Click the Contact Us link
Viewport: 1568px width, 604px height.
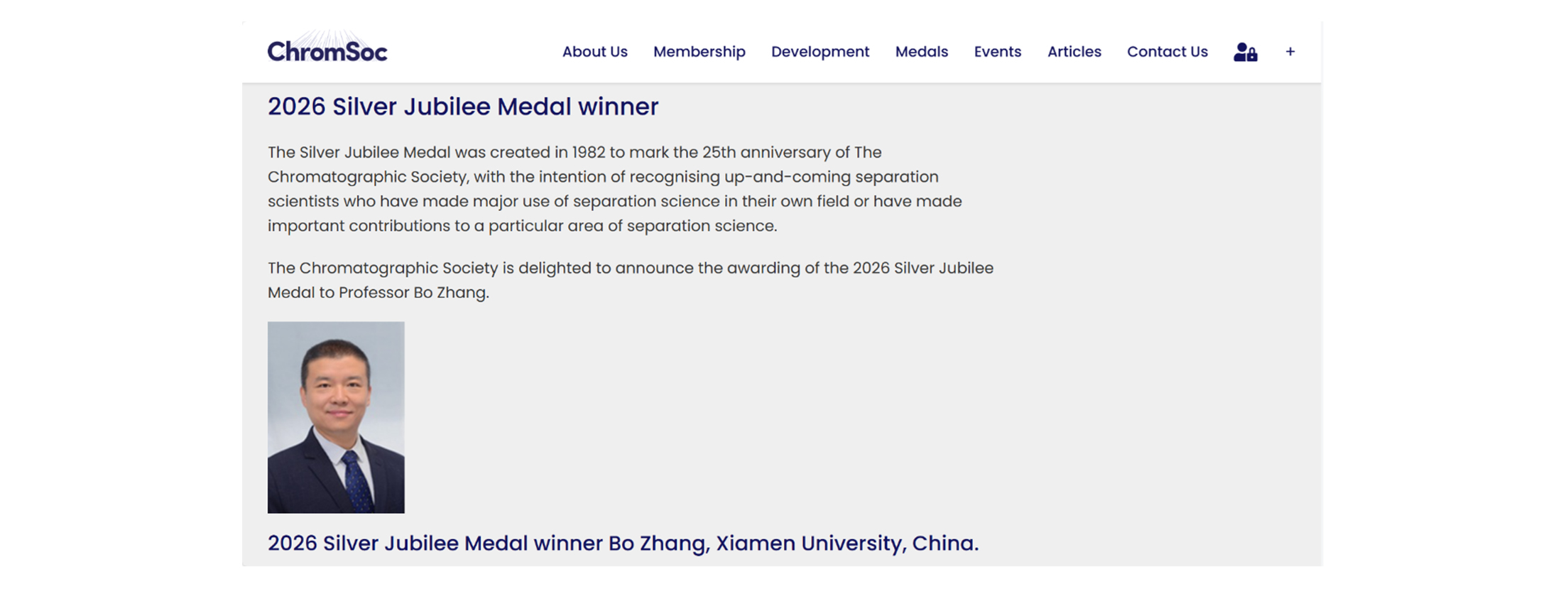[1167, 52]
